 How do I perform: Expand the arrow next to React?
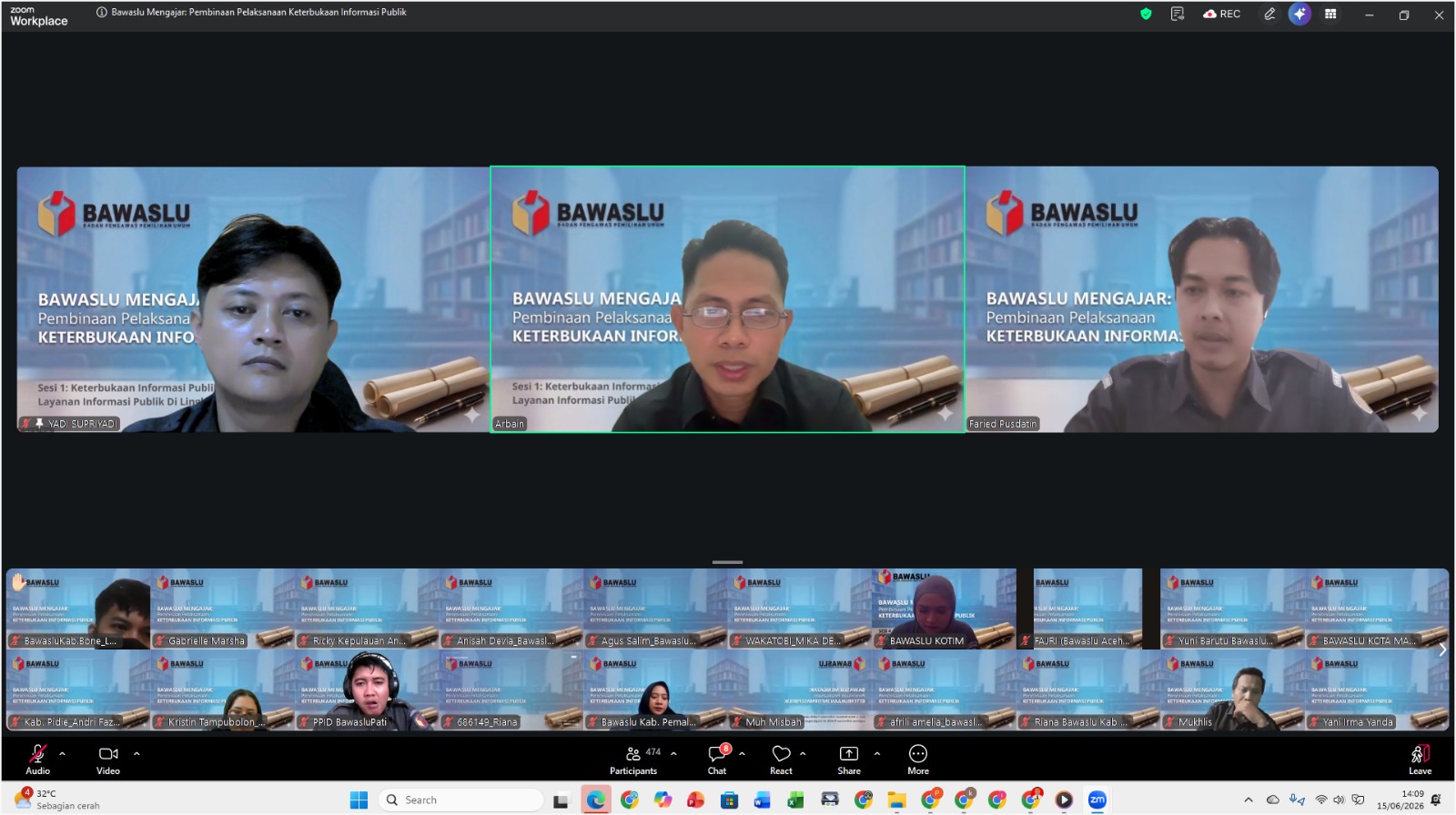click(803, 753)
